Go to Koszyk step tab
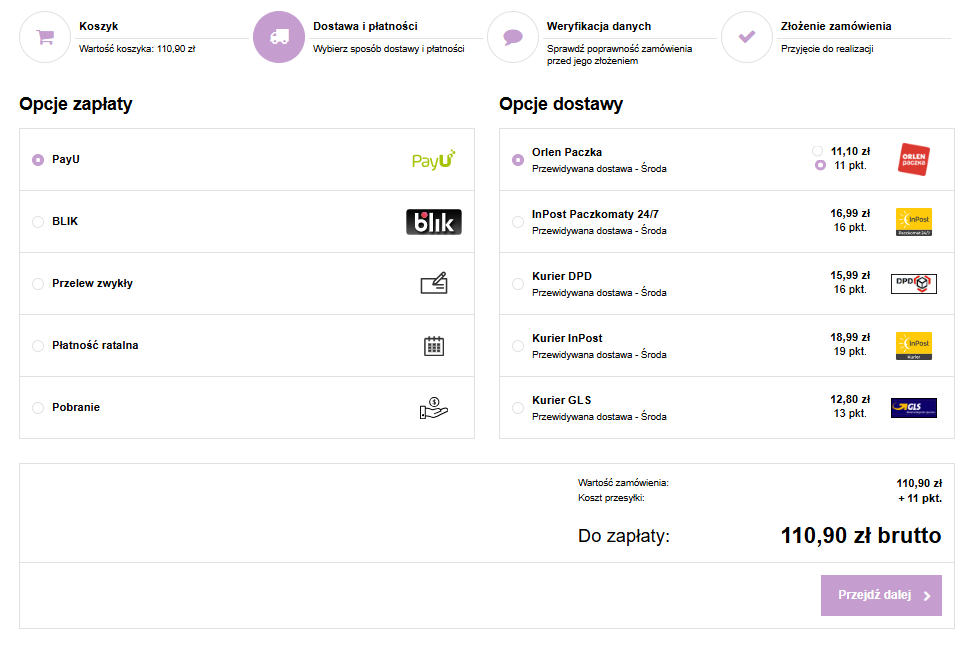 pyautogui.click(x=98, y=26)
